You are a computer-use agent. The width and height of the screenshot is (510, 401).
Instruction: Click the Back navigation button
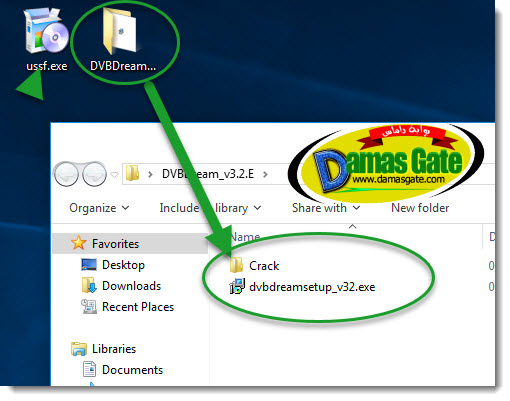point(66,174)
